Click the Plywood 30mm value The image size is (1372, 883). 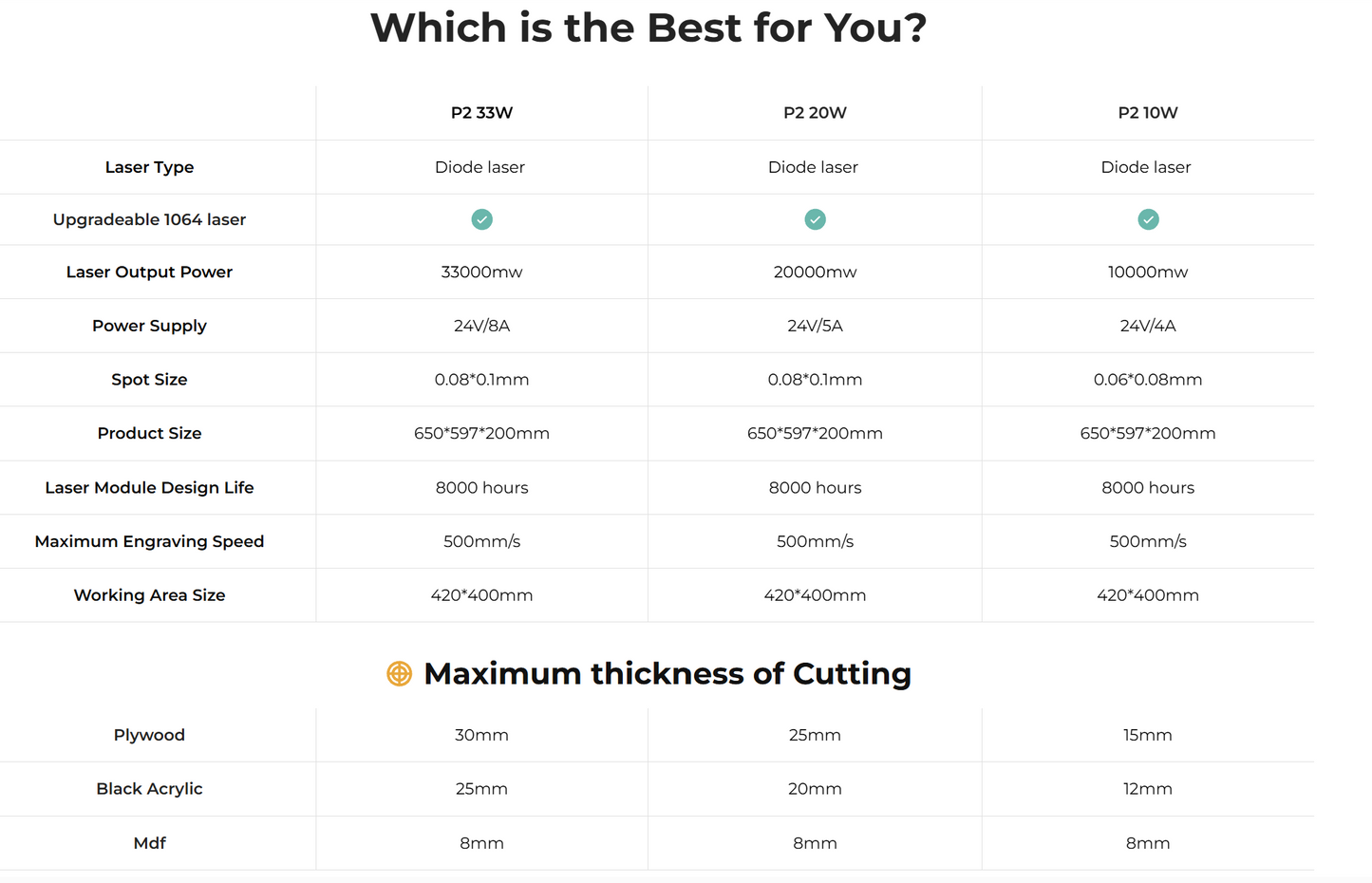click(x=481, y=735)
